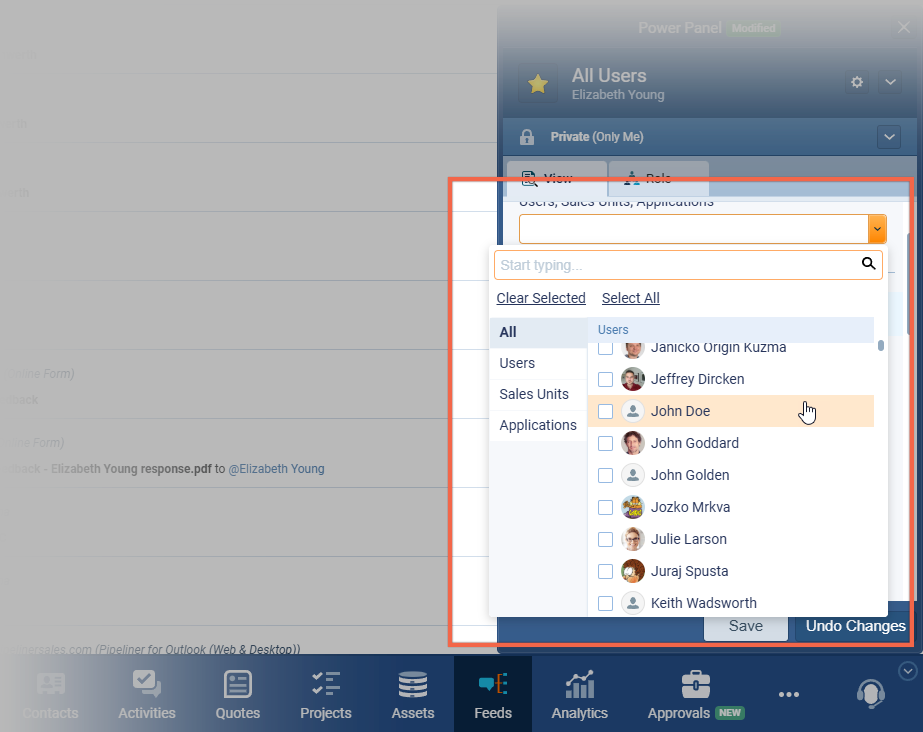Open Feeds from the bottom navigation bar
Viewport: 923px width, 732px height.
(493, 696)
